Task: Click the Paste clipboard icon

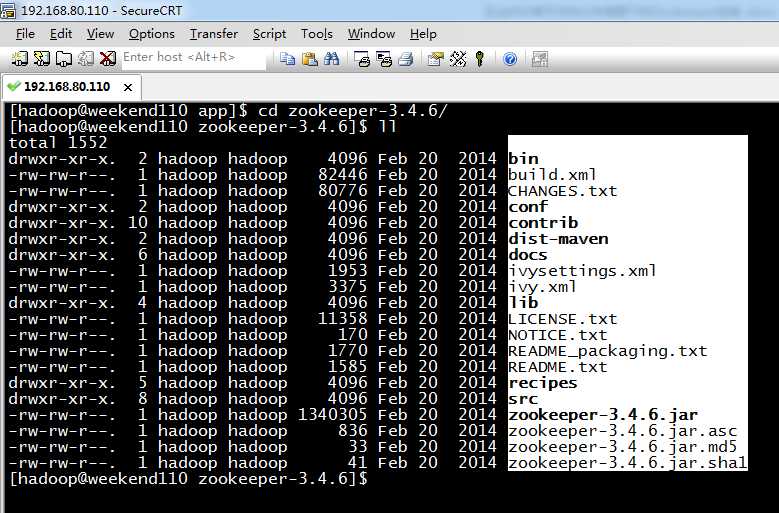Action: click(x=310, y=59)
